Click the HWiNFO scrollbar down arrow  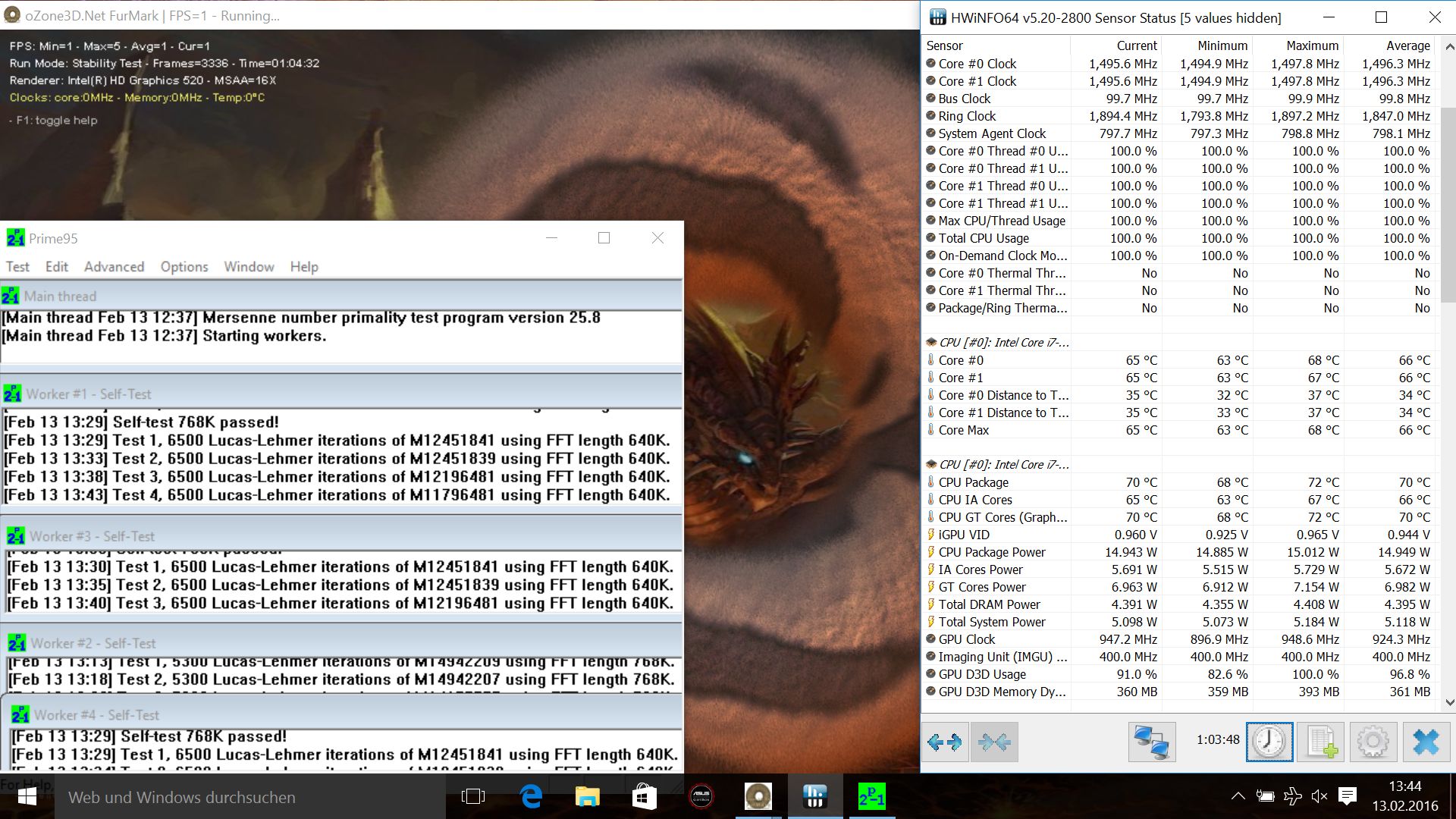point(1448,703)
